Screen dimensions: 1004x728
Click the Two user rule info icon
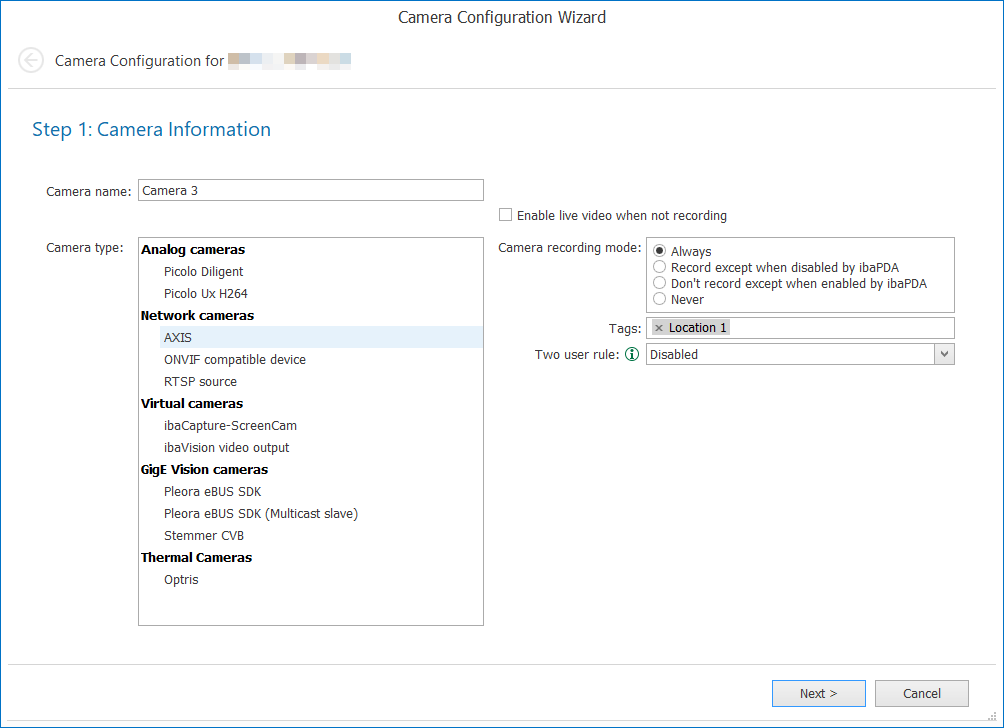(x=632, y=354)
